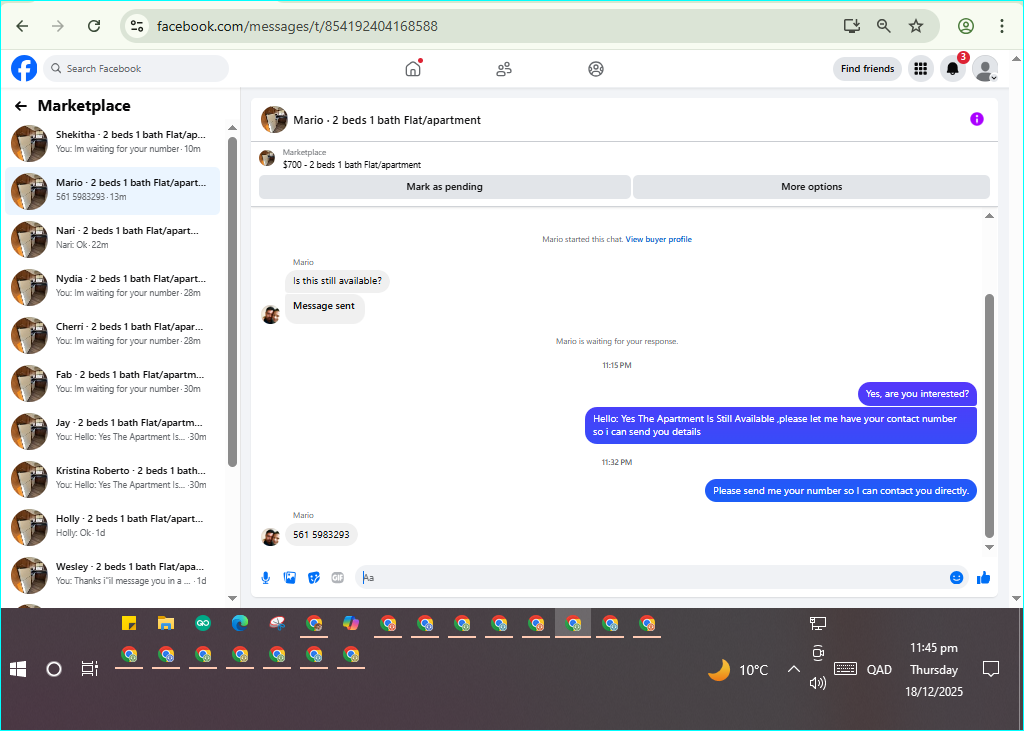Bookmark this page with the star
Viewport: 1024px width, 731px height.
coord(916,26)
